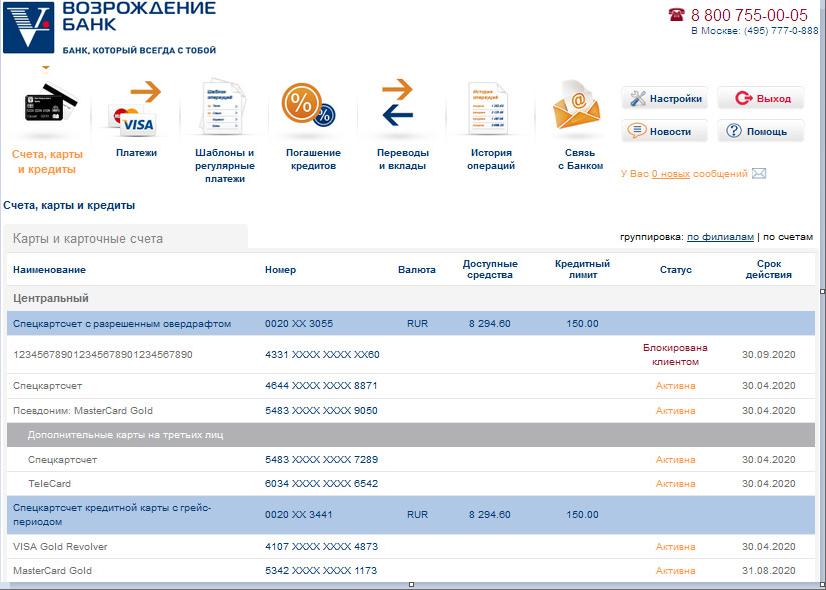Click the red telephone icon
Viewport: 826px width, 590px height.
coord(676,14)
